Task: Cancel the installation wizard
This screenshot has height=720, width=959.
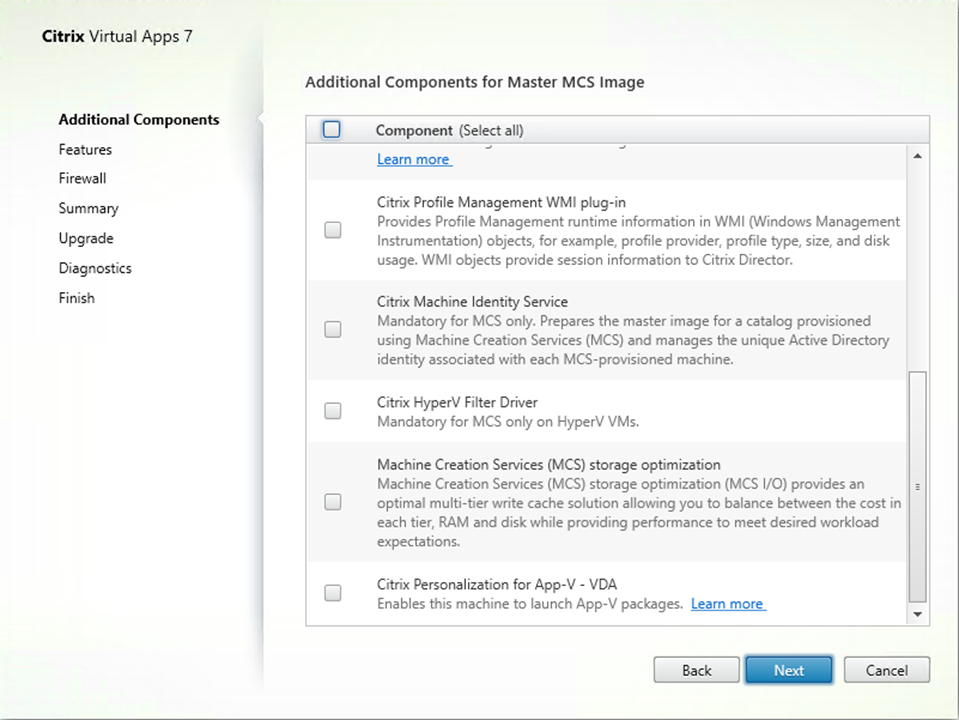Action: (887, 670)
